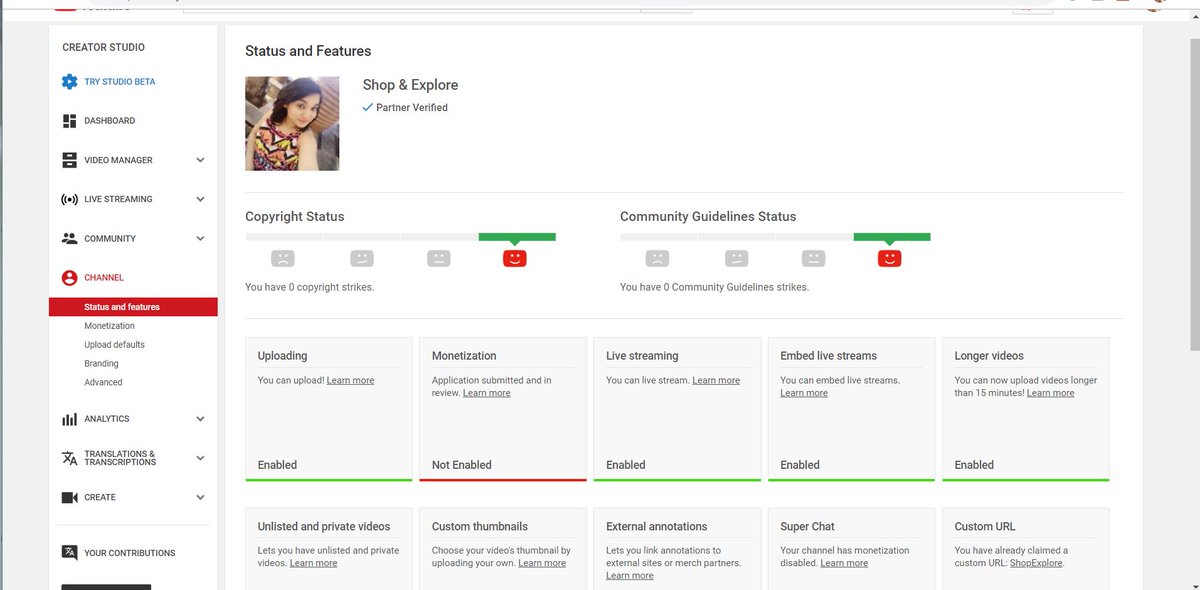
Task: Click the green Community Guidelines Status indicator bar
Action: pyautogui.click(x=892, y=237)
